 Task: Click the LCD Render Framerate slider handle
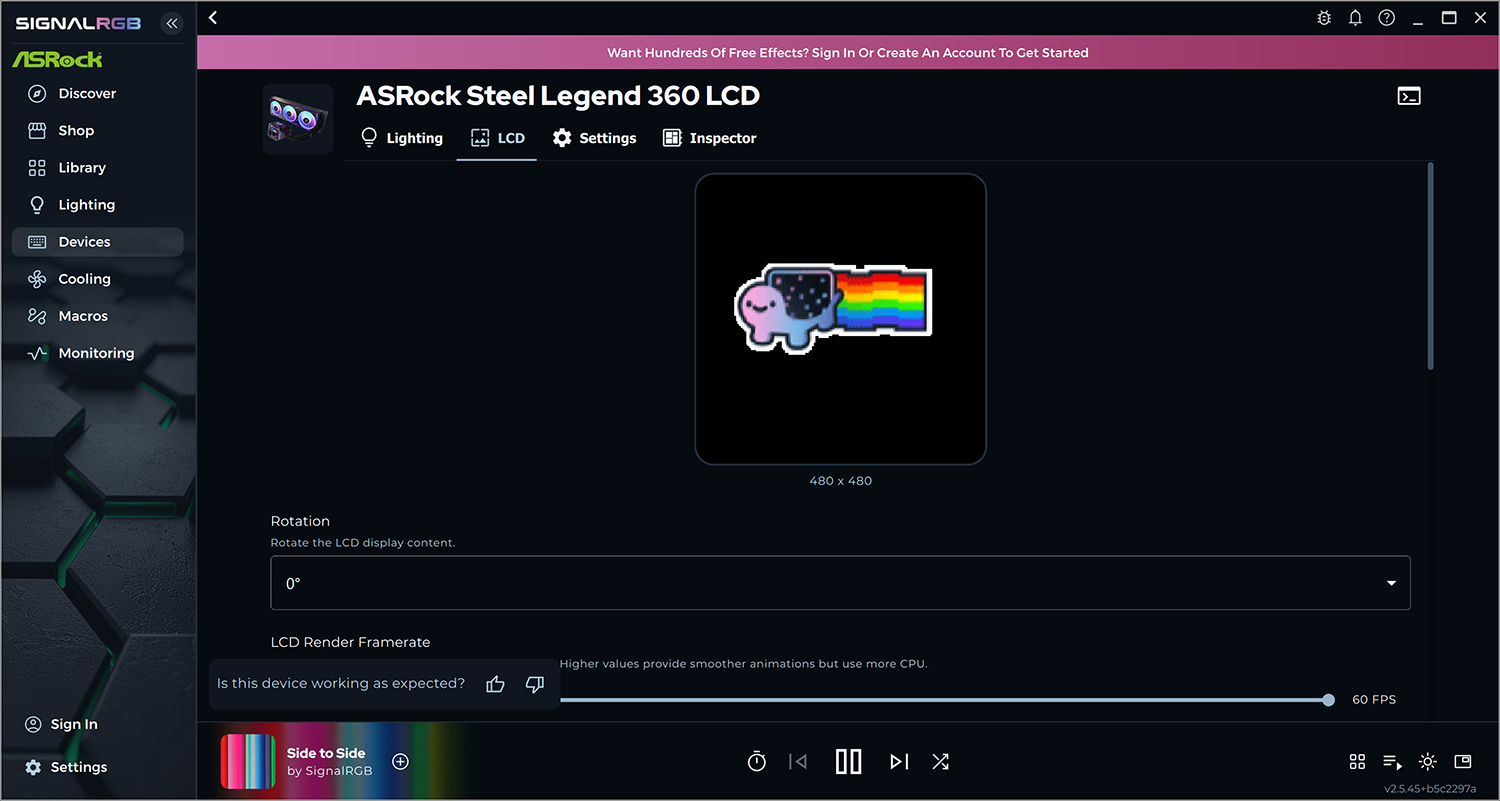1328,700
